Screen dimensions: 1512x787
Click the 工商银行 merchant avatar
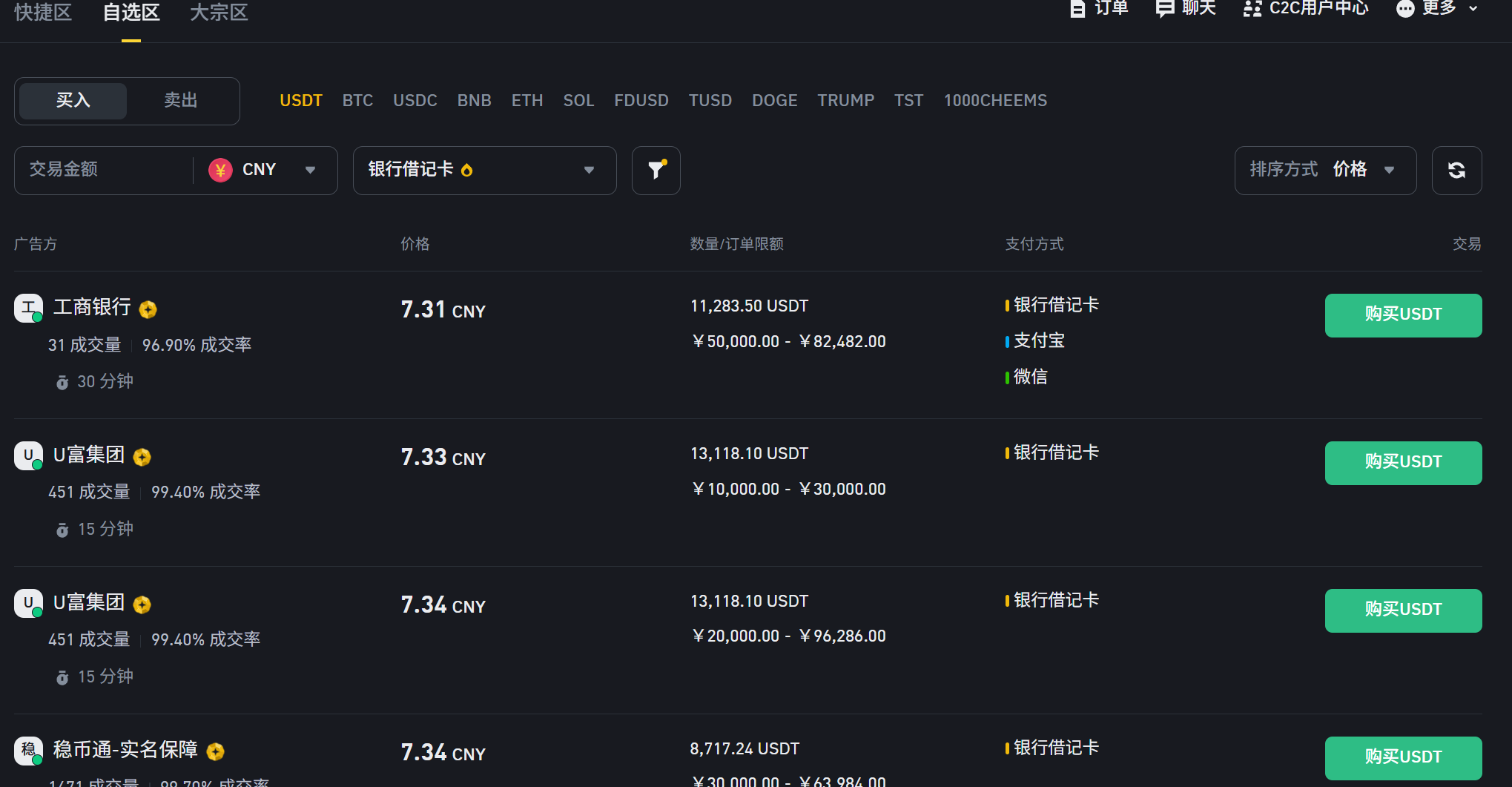[x=28, y=308]
